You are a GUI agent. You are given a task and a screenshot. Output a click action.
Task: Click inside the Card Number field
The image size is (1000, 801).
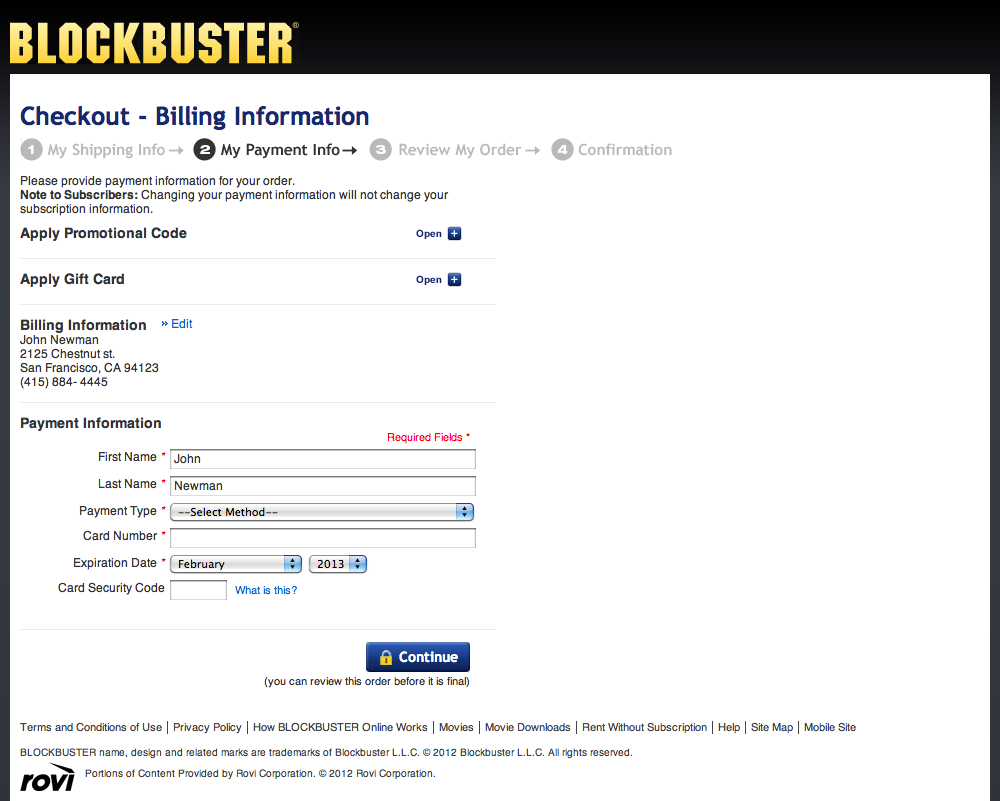pos(322,537)
